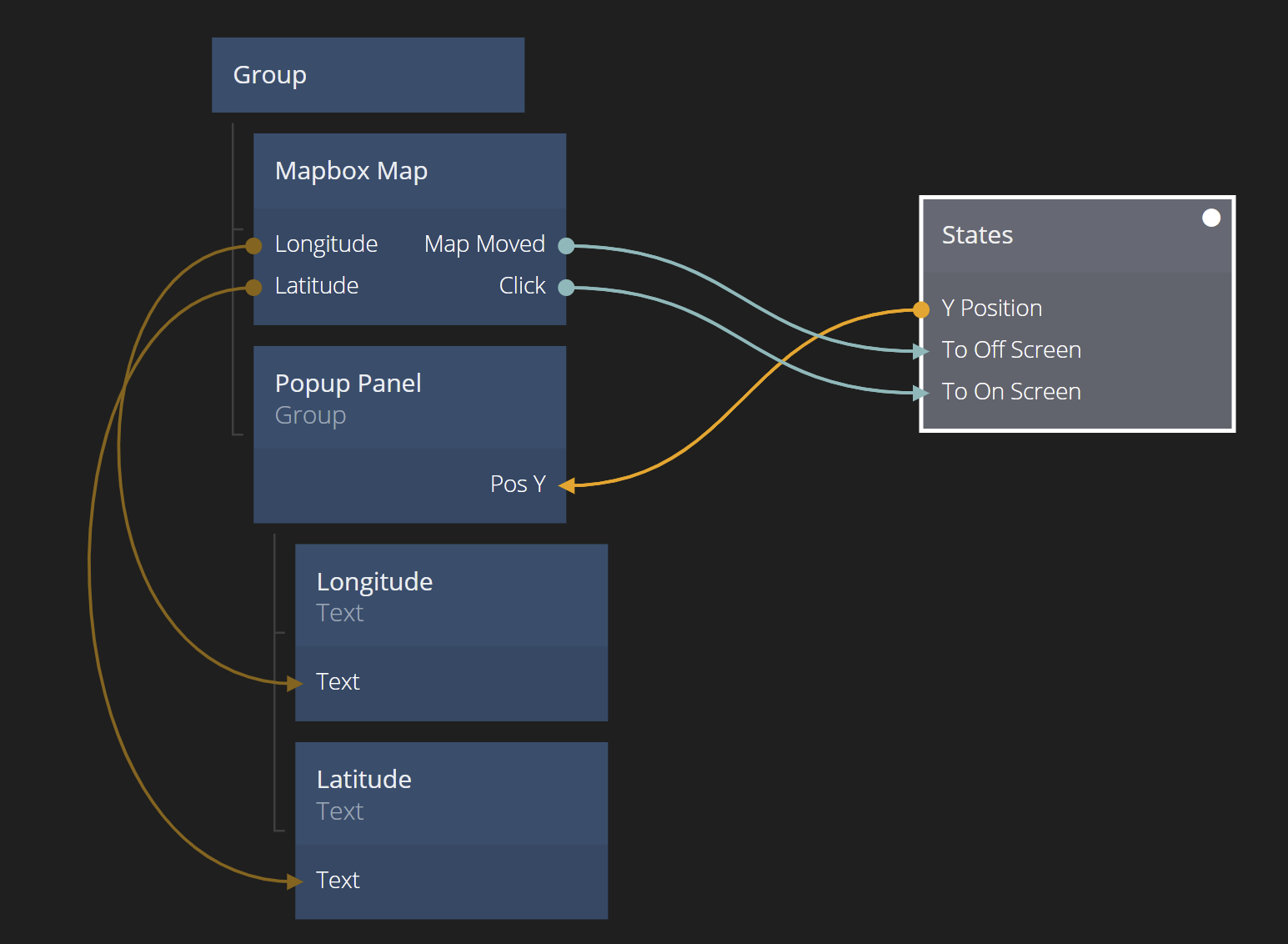
Task: Click the To Off Screen input arrow
Action: click(x=921, y=351)
